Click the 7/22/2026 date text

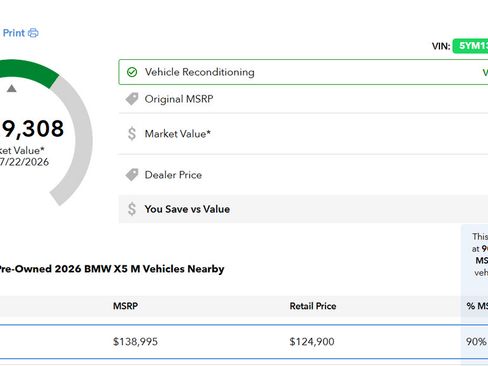coord(24,162)
